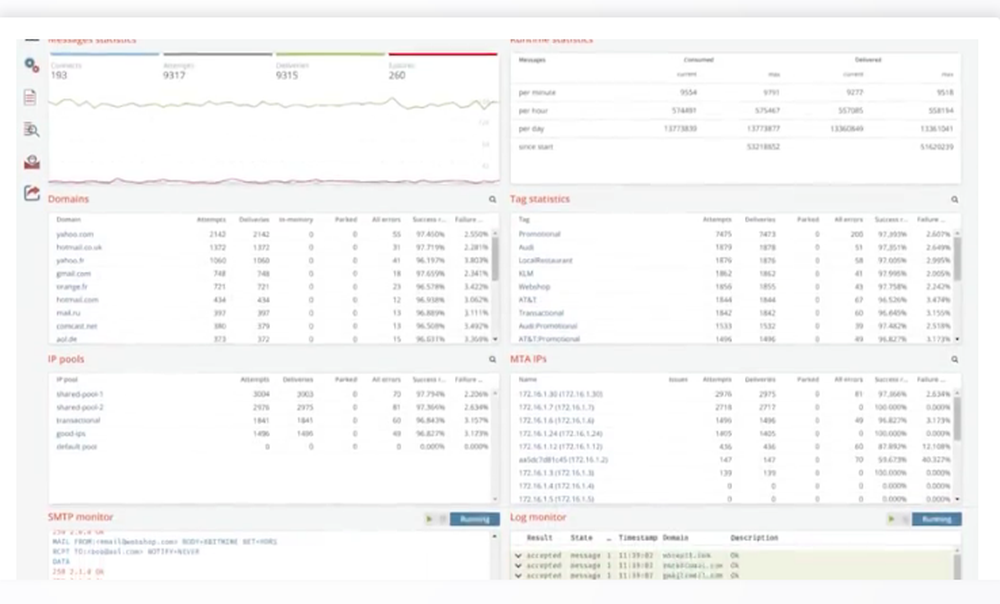The image size is (1000, 604).
Task: Click the Timestamp column header in Log monitor
Action: coord(638,538)
